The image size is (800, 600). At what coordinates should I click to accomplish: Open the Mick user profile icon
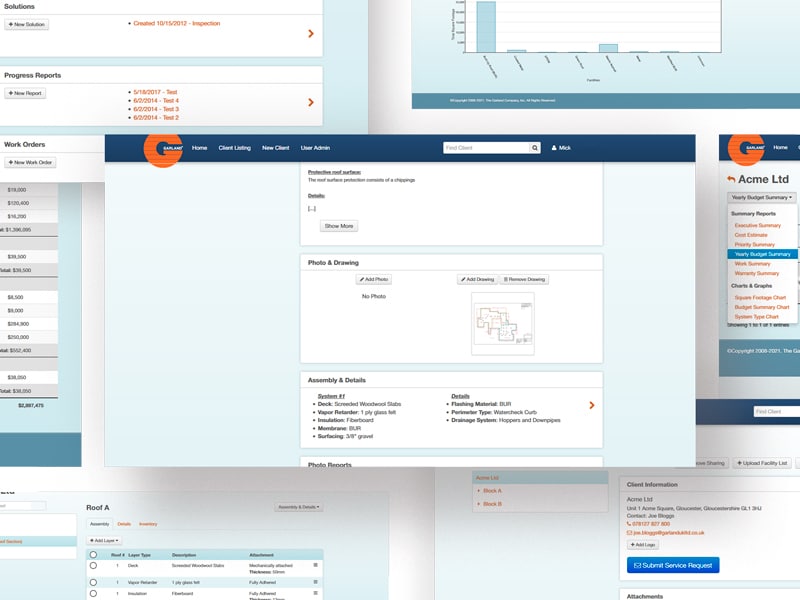pos(554,148)
